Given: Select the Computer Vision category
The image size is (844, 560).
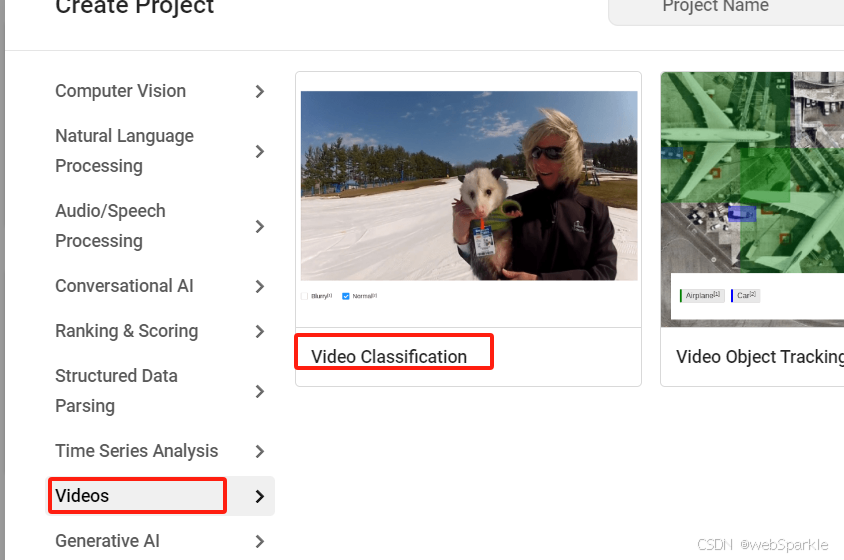Looking at the screenshot, I should 121,91.
